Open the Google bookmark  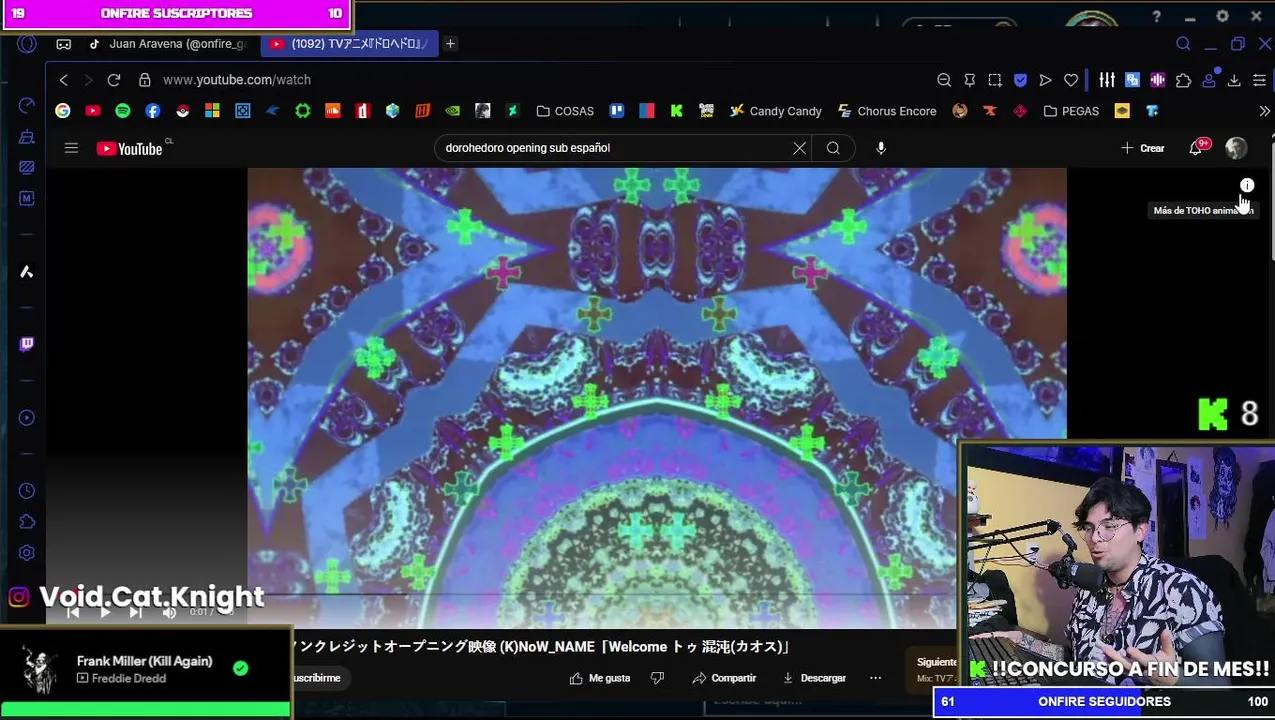coord(63,111)
